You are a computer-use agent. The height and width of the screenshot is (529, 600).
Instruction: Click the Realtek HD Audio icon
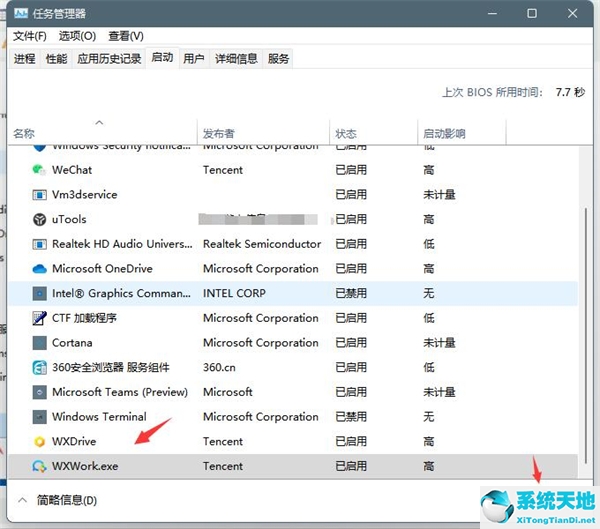click(39, 244)
